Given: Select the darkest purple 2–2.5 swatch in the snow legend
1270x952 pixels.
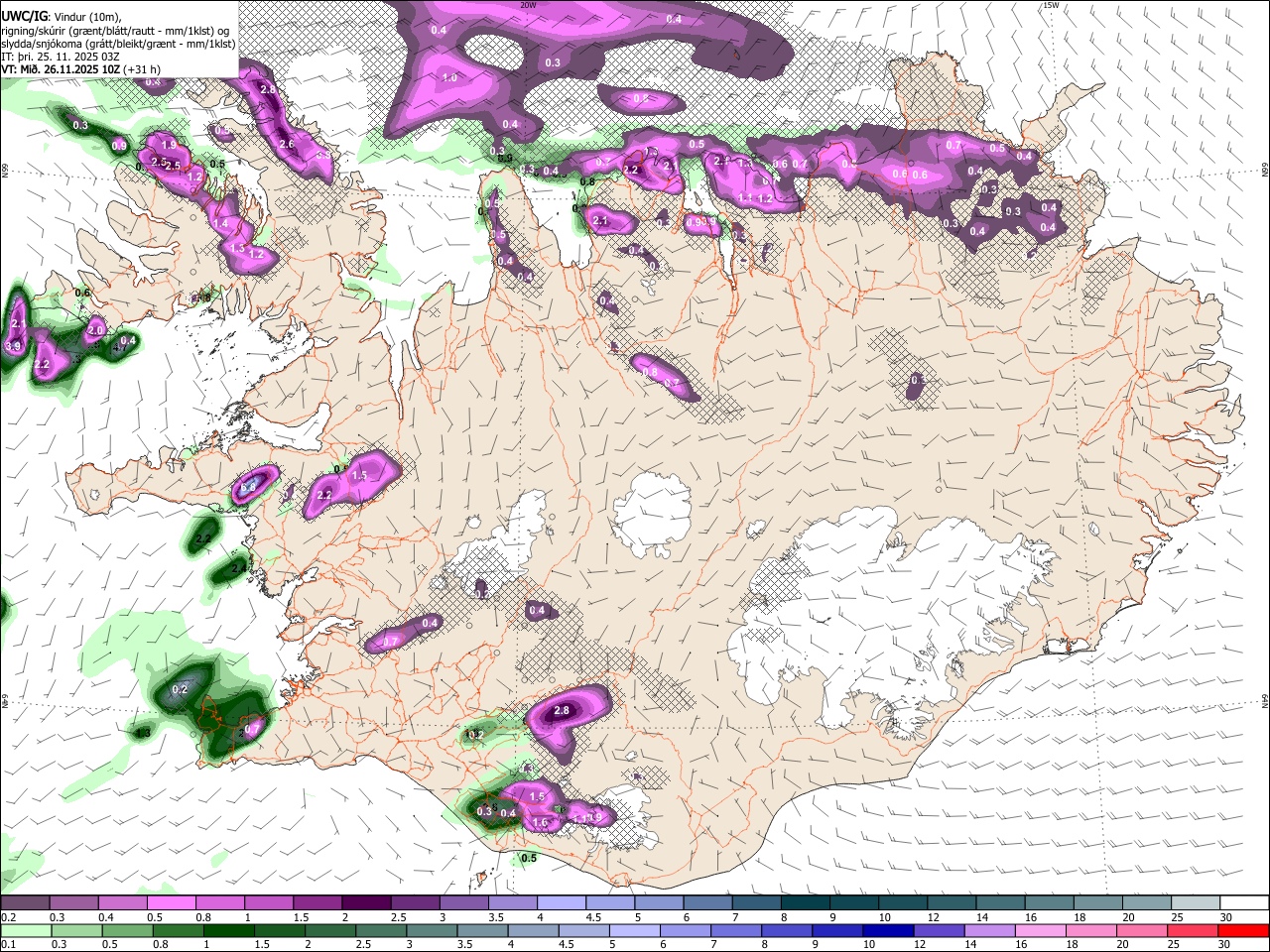Looking at the screenshot, I should pos(365,903).
